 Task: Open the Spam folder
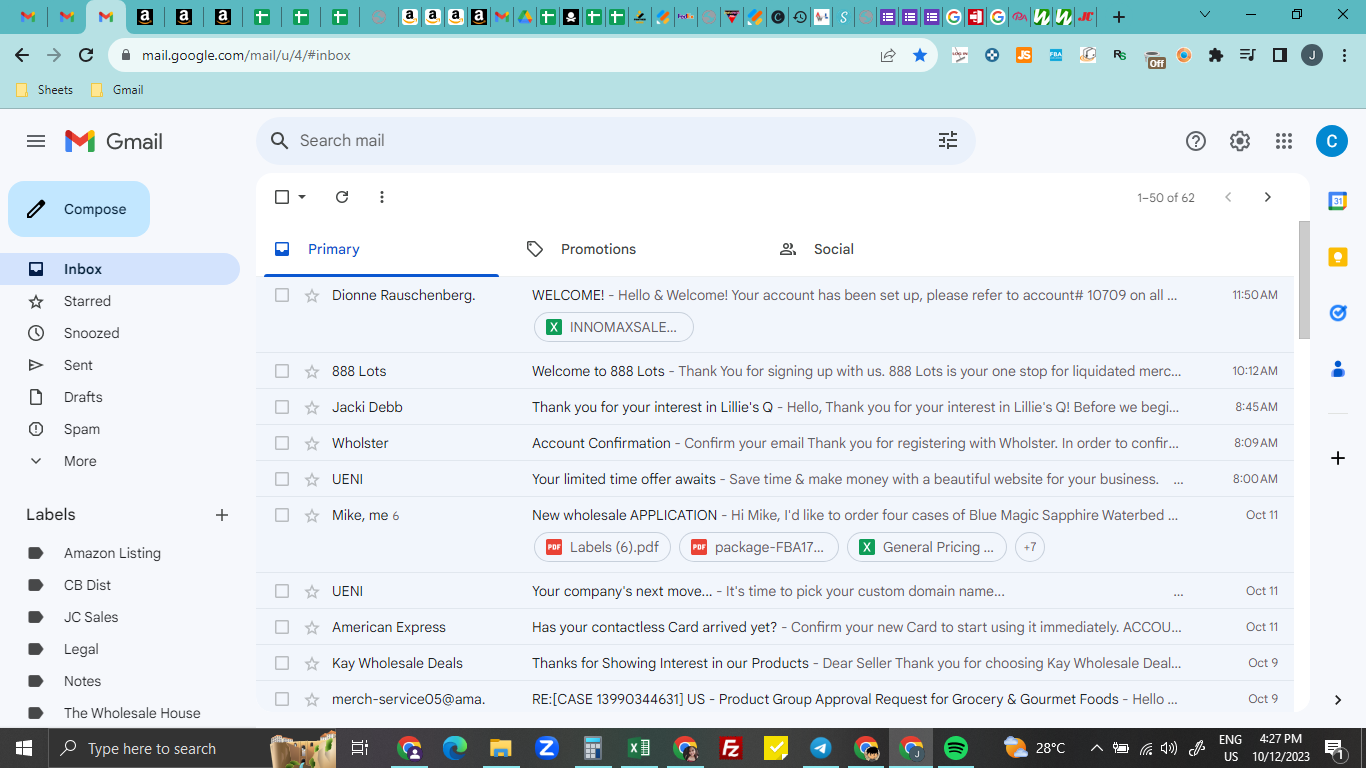coord(120,429)
